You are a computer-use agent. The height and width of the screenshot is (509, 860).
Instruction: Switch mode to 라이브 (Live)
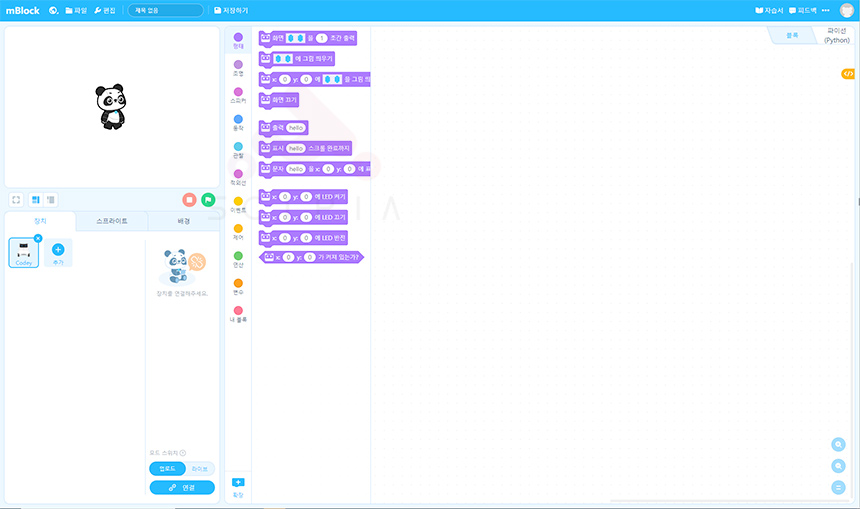click(200, 468)
